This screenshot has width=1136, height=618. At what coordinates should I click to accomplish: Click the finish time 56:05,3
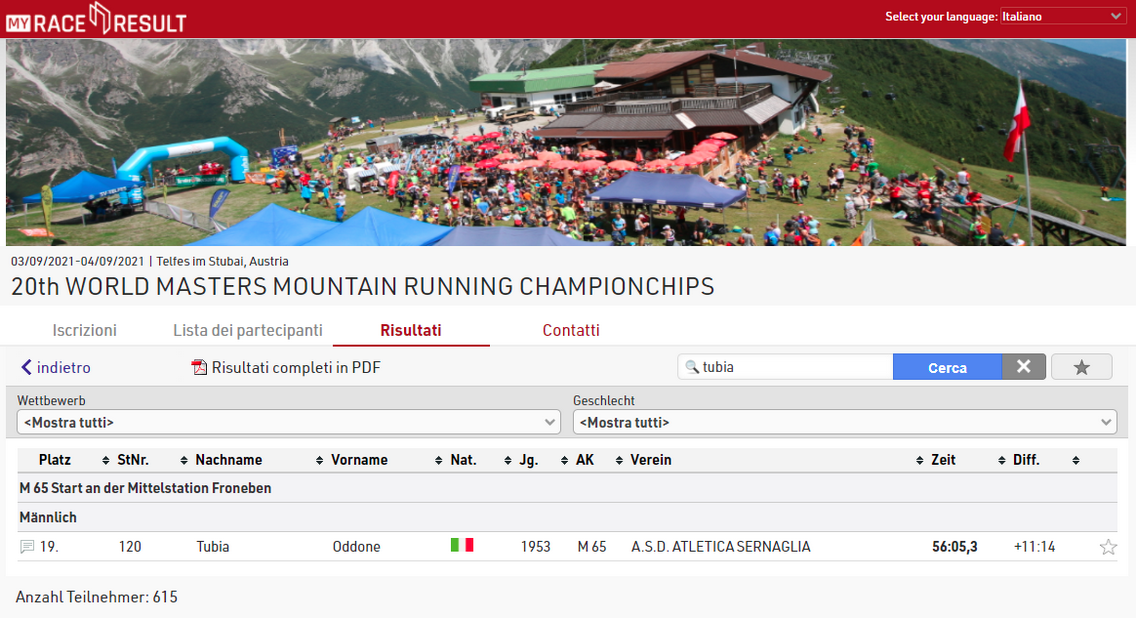[954, 547]
